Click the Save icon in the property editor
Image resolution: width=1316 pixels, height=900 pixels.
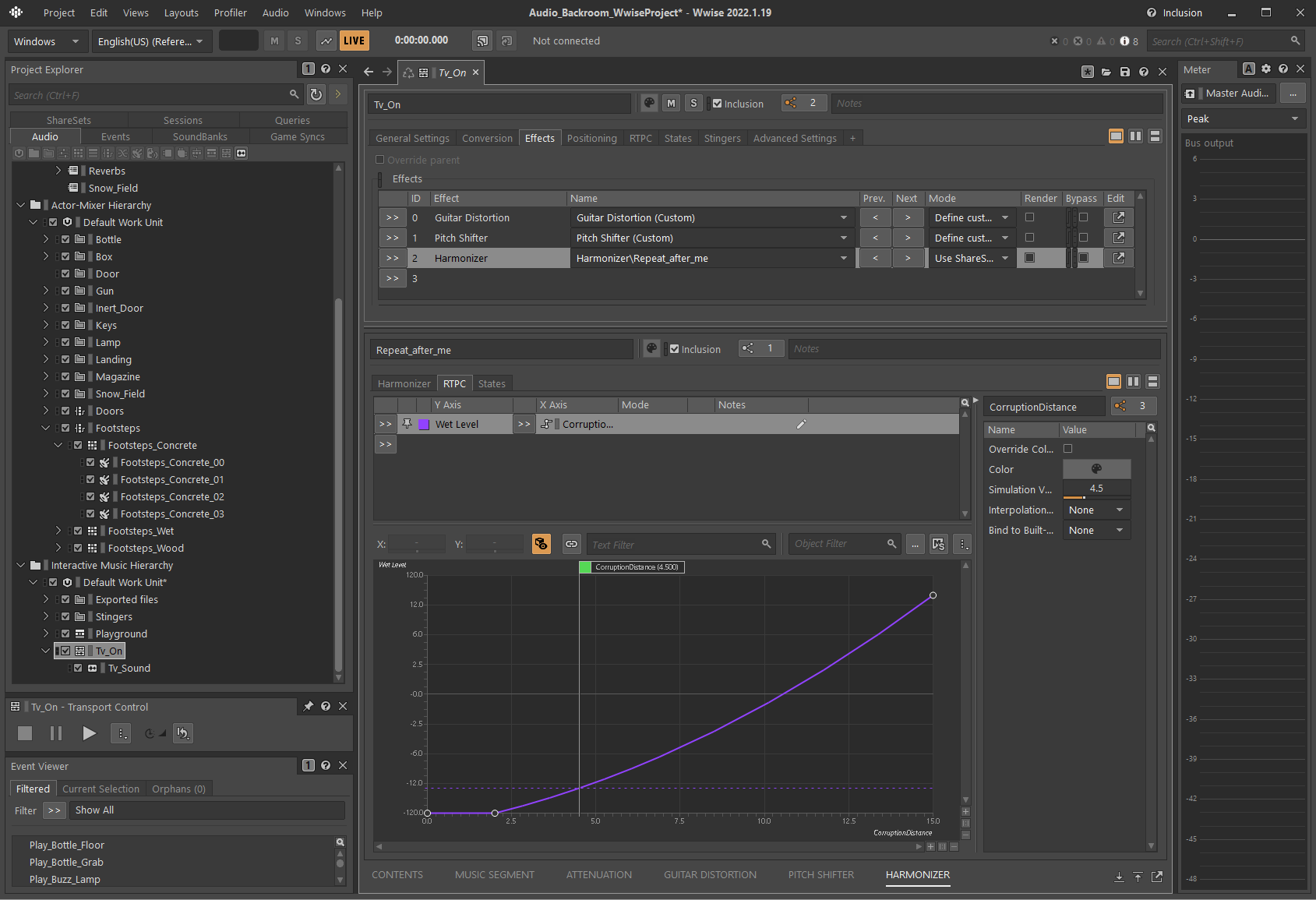1124,72
